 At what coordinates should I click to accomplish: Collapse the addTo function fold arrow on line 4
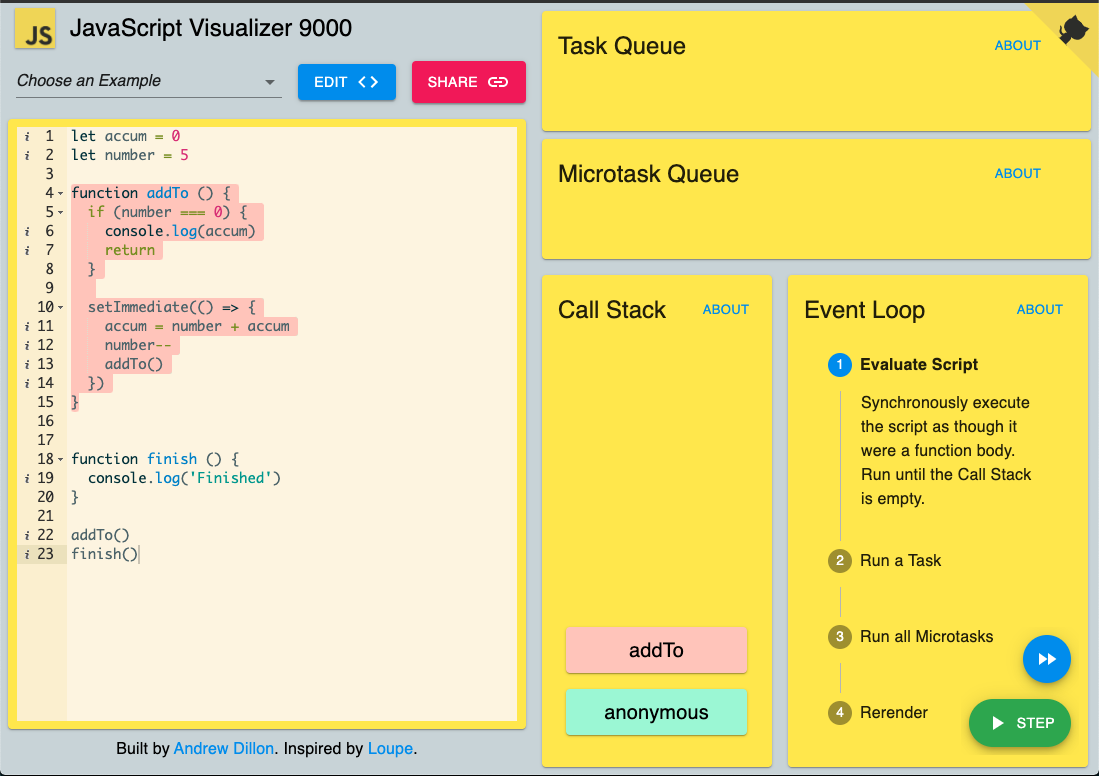(x=61, y=193)
